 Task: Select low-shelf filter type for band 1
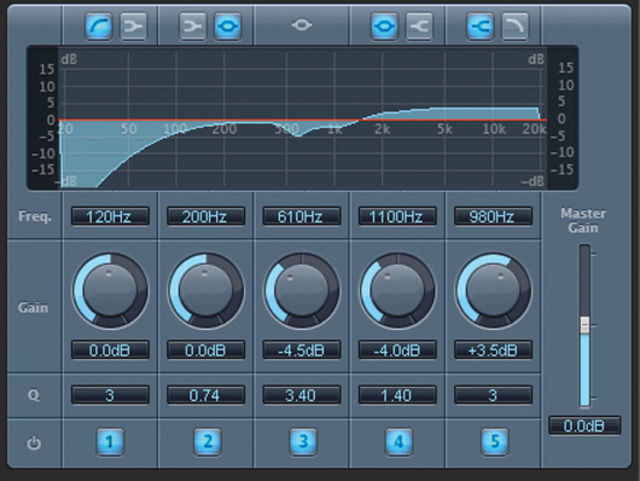(x=133, y=27)
